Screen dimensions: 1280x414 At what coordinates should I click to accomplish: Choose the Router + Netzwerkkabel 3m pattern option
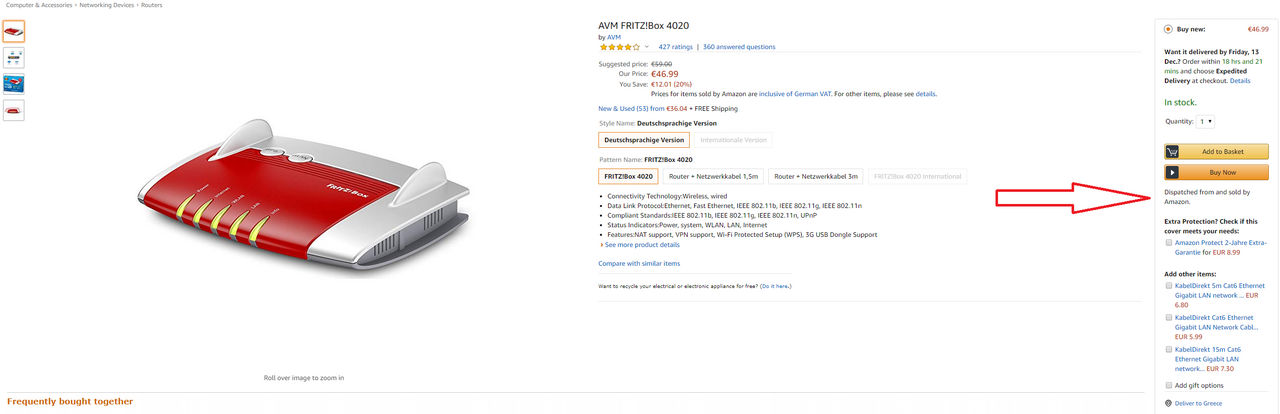pyautogui.click(x=817, y=176)
